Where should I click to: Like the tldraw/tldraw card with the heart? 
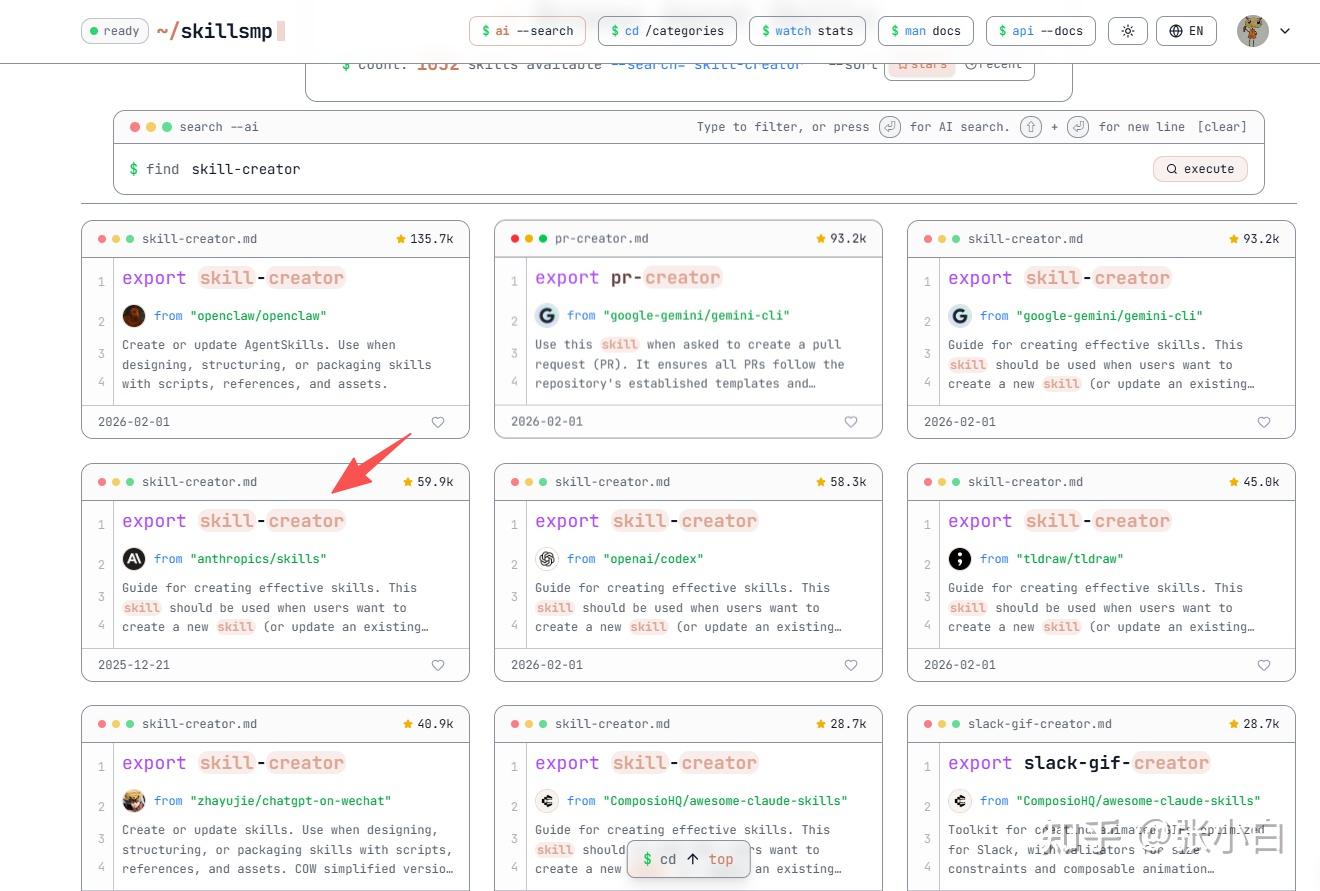pyautogui.click(x=1264, y=665)
